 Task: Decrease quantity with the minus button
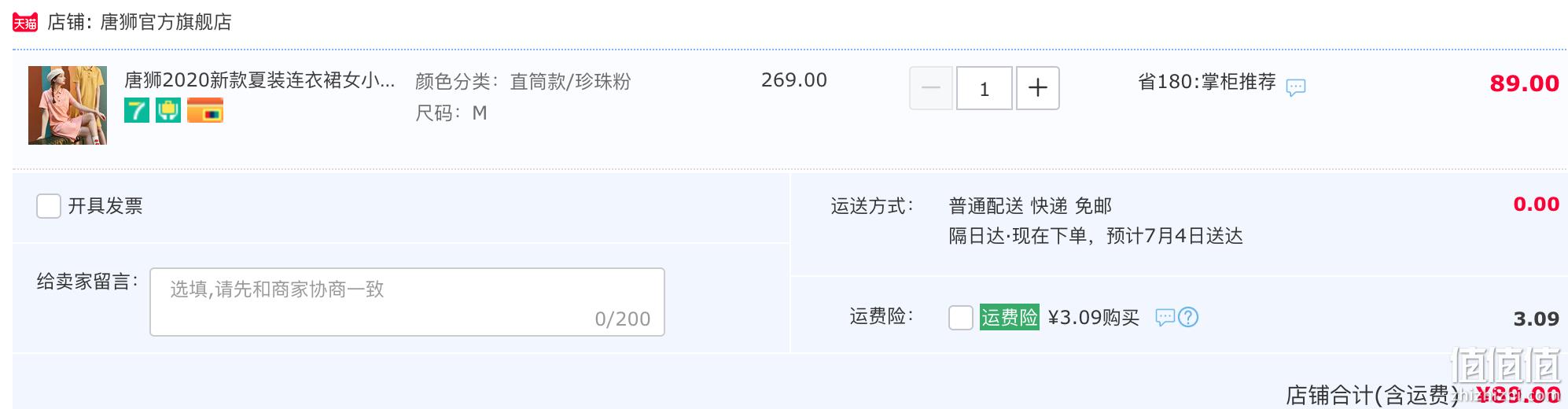pos(931,88)
